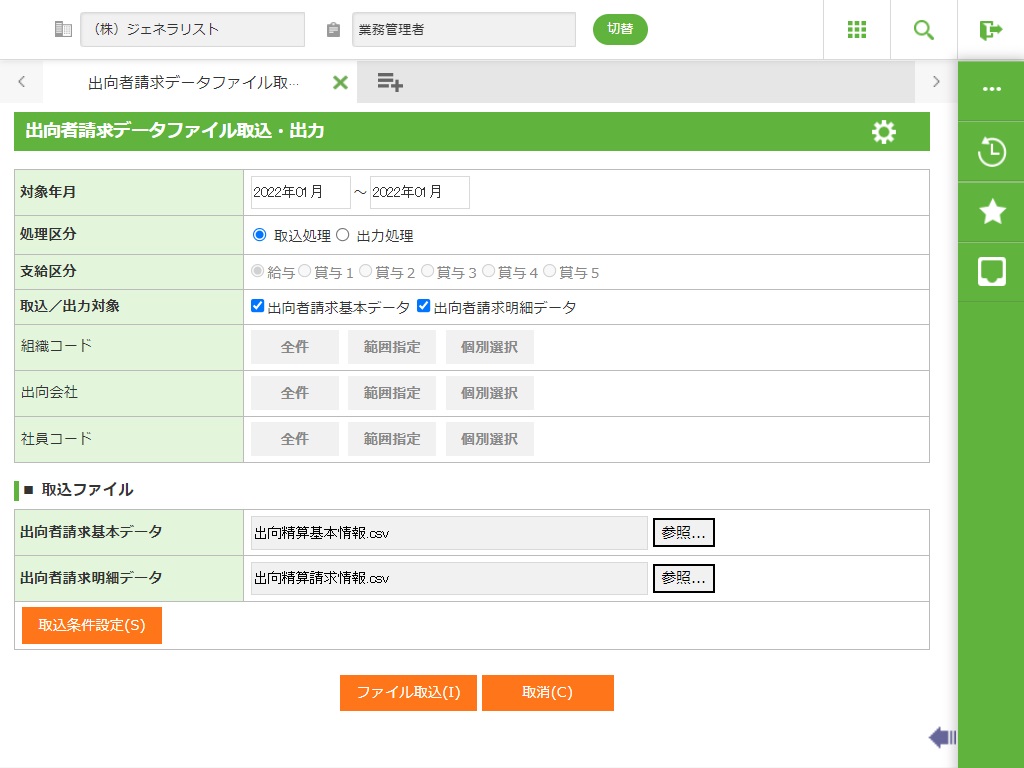
Task: Click the search magnifier icon
Action: pos(924,30)
